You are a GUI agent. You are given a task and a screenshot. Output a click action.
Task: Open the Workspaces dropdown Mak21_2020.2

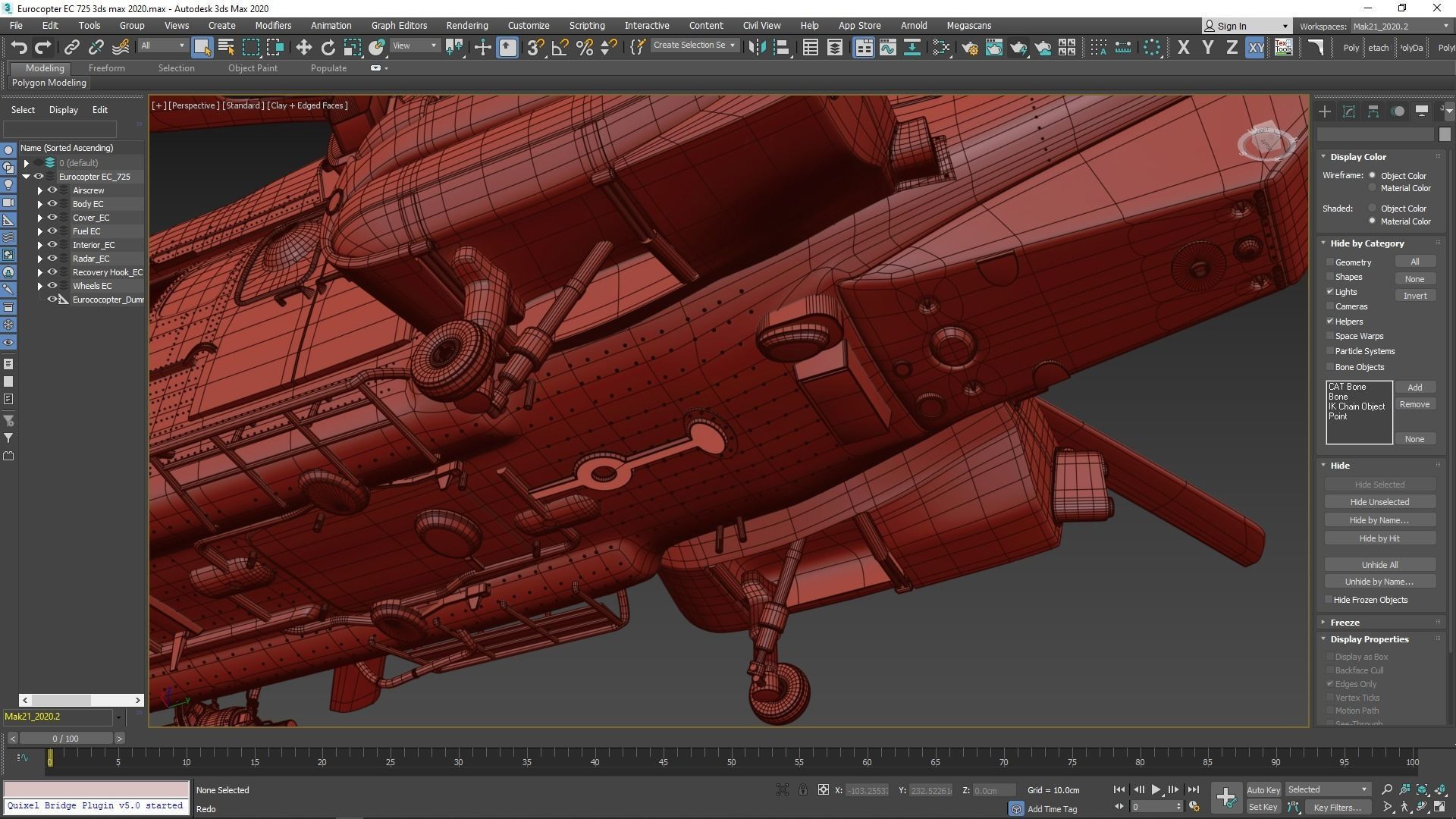pyautogui.click(x=1400, y=26)
